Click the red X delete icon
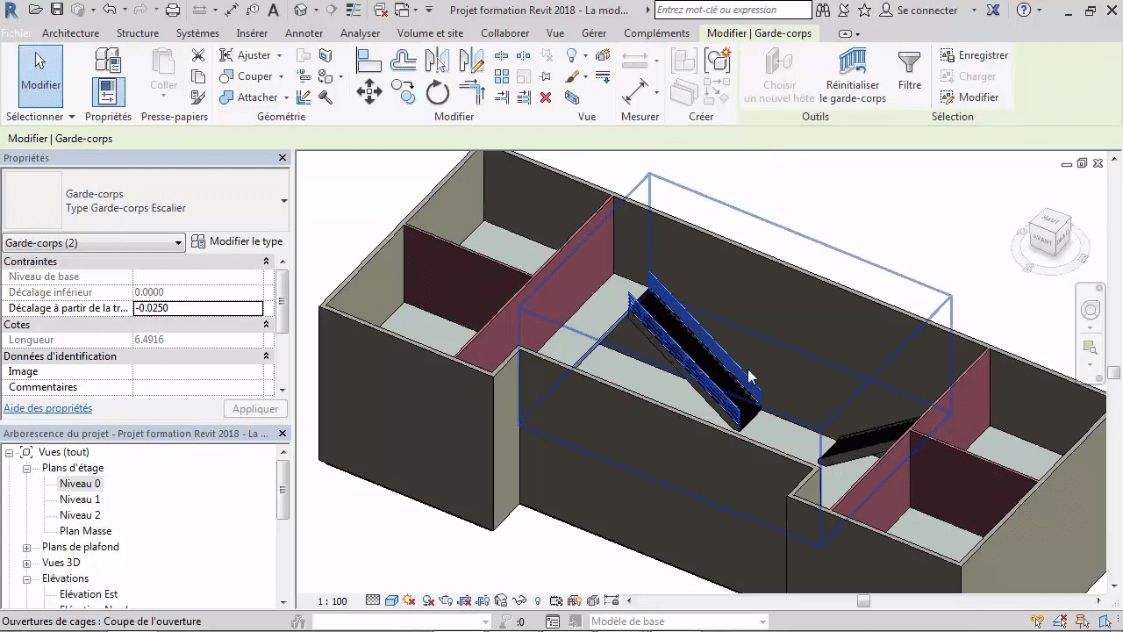1123x632 pixels. (546, 97)
